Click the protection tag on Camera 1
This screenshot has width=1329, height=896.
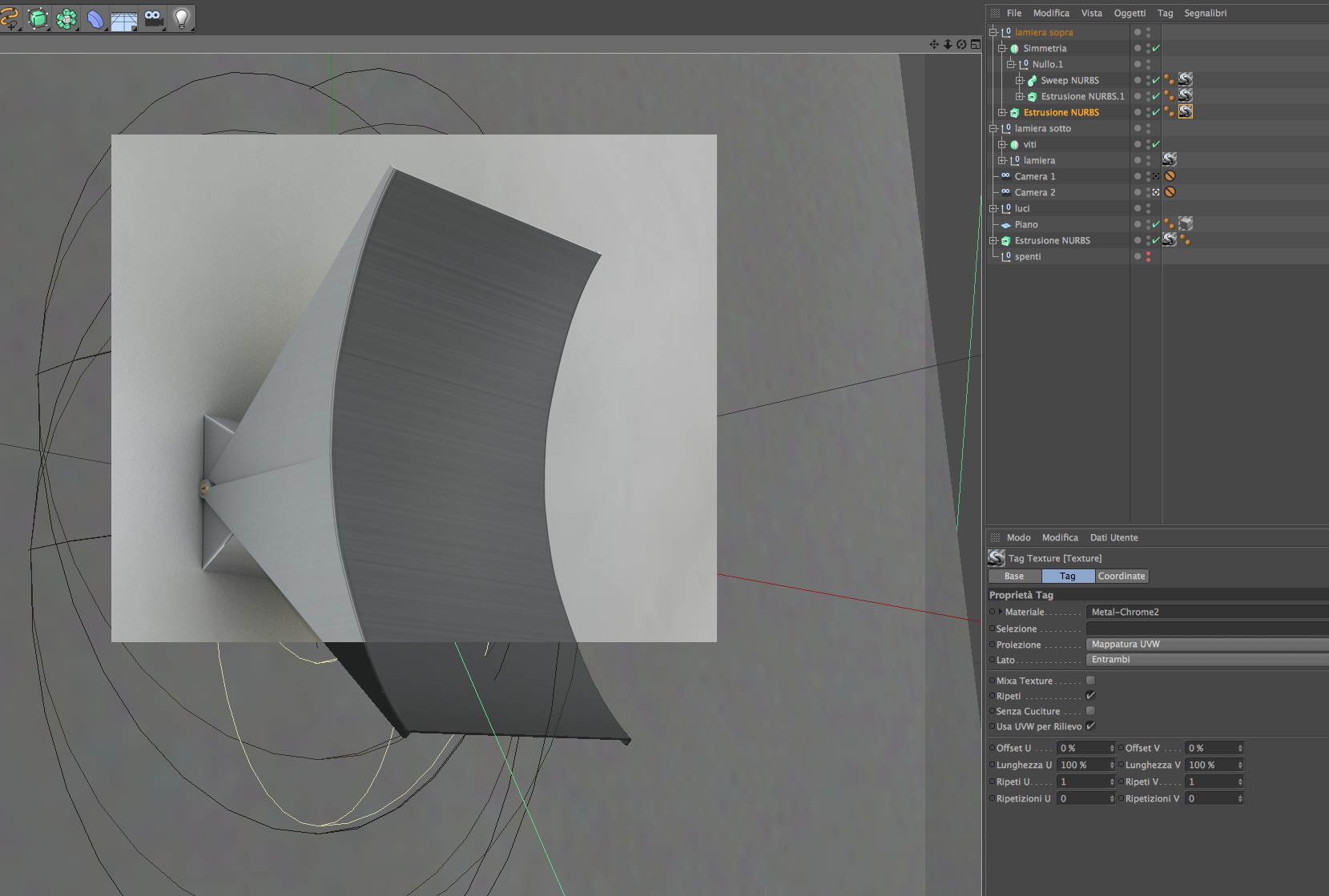tap(1170, 176)
